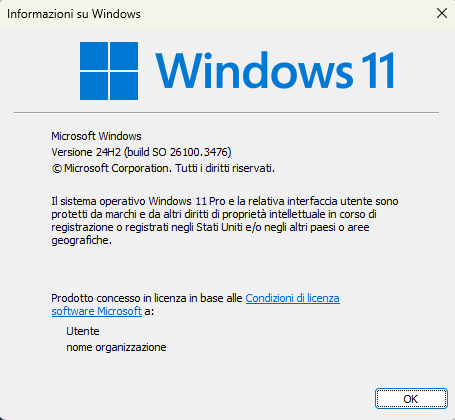Click the 'Utente' licensee name
The width and height of the screenshot is (455, 420).
(x=83, y=331)
